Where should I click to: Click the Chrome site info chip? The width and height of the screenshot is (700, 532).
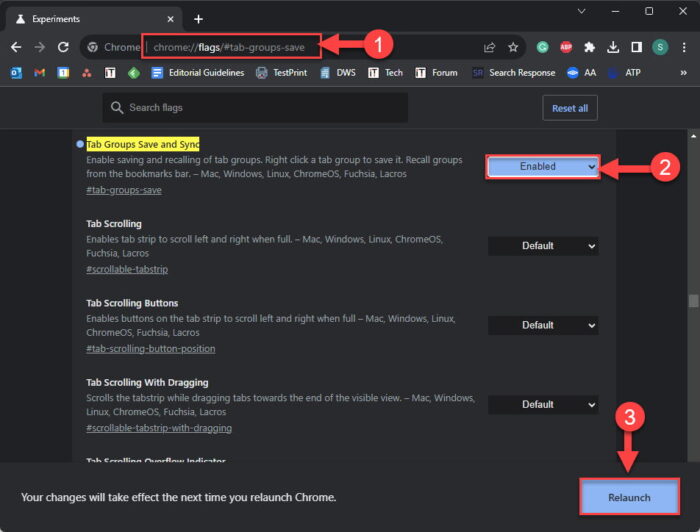(114, 47)
